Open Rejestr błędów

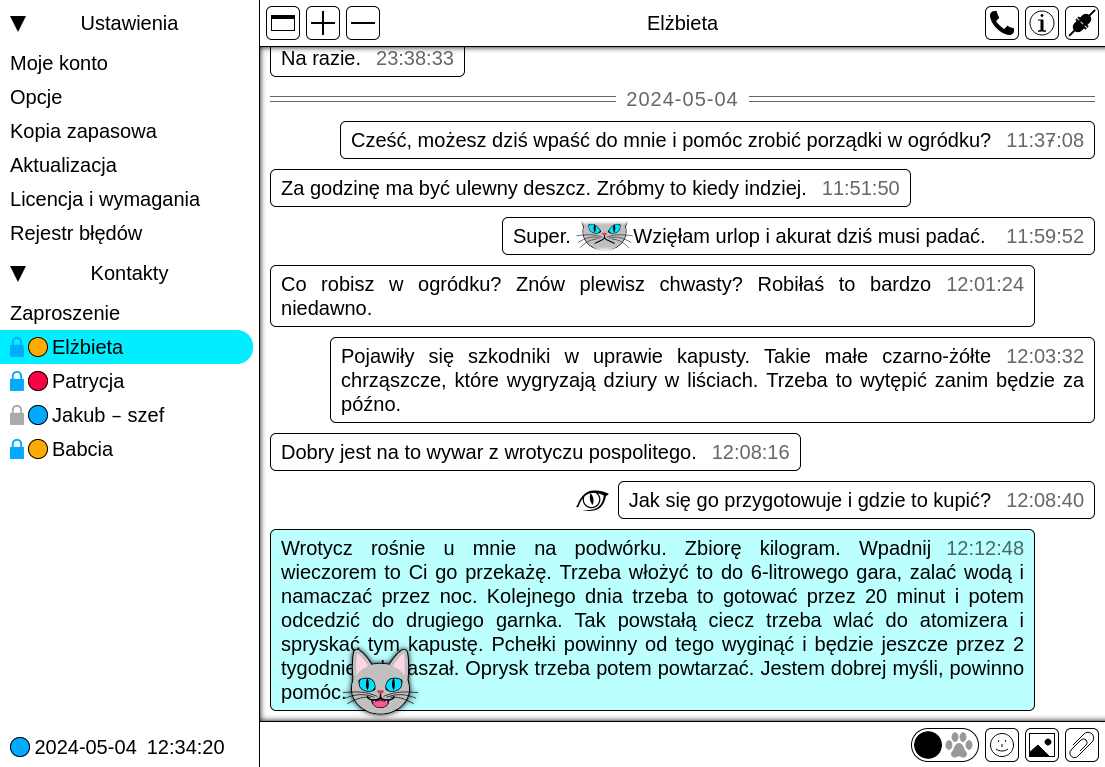tap(76, 233)
